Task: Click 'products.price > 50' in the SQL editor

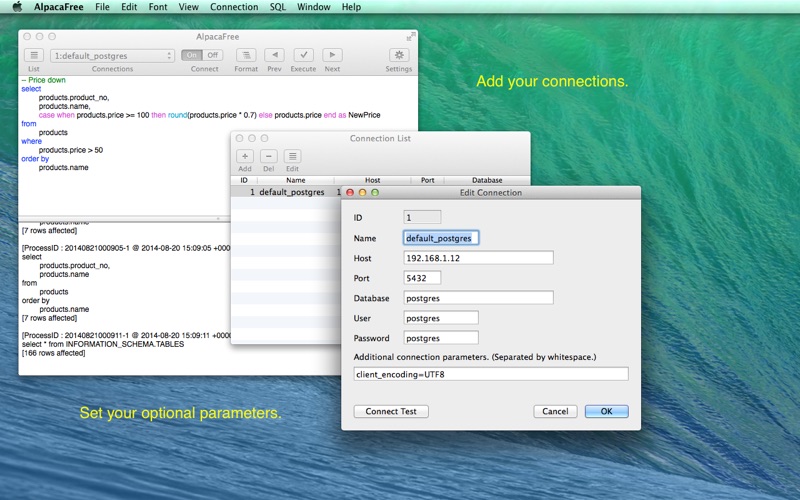Action: point(71,150)
